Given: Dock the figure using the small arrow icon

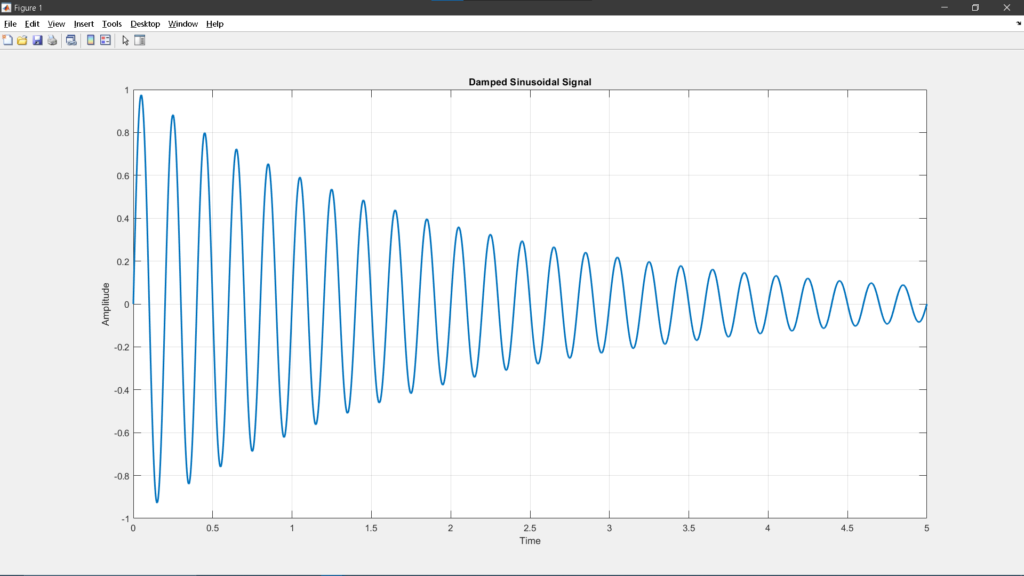Looking at the screenshot, I should coord(1018,23).
